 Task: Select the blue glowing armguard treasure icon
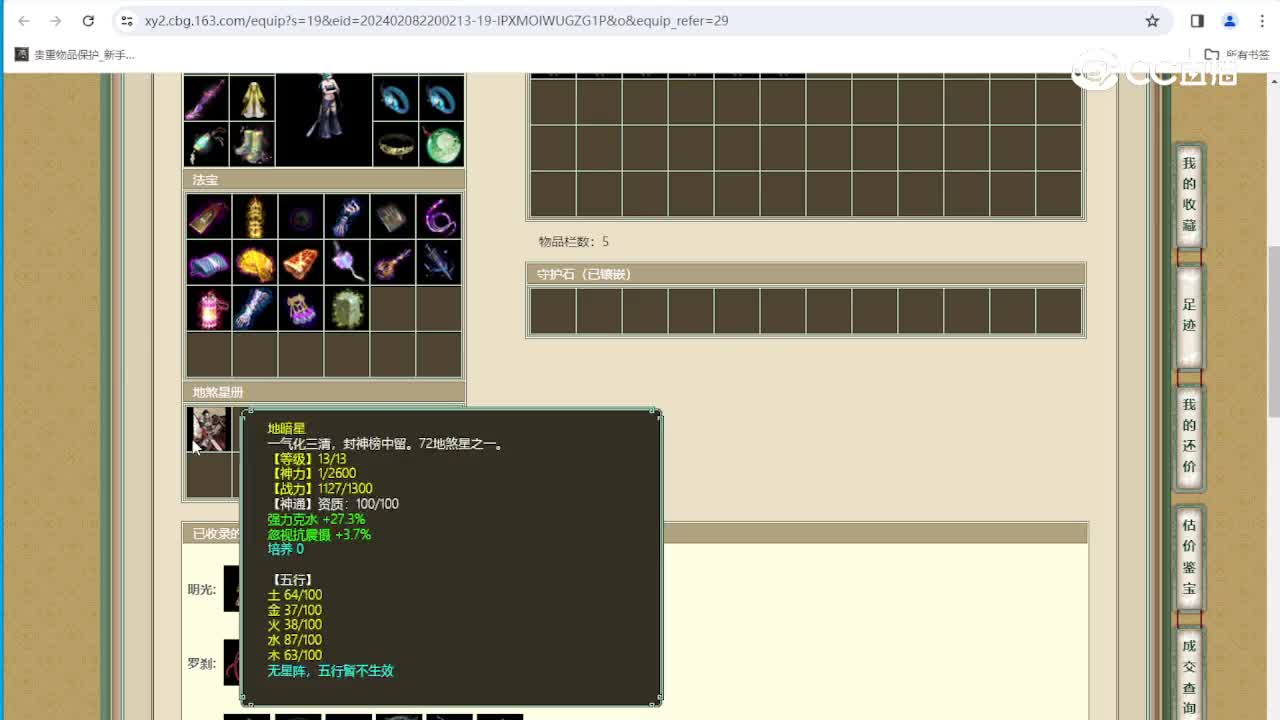click(254, 308)
